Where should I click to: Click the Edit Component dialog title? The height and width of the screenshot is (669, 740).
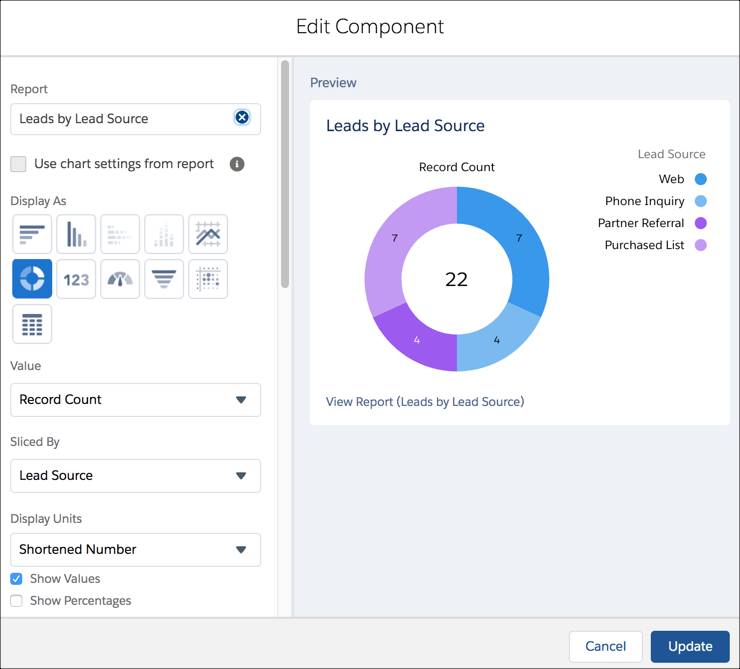pos(370,26)
